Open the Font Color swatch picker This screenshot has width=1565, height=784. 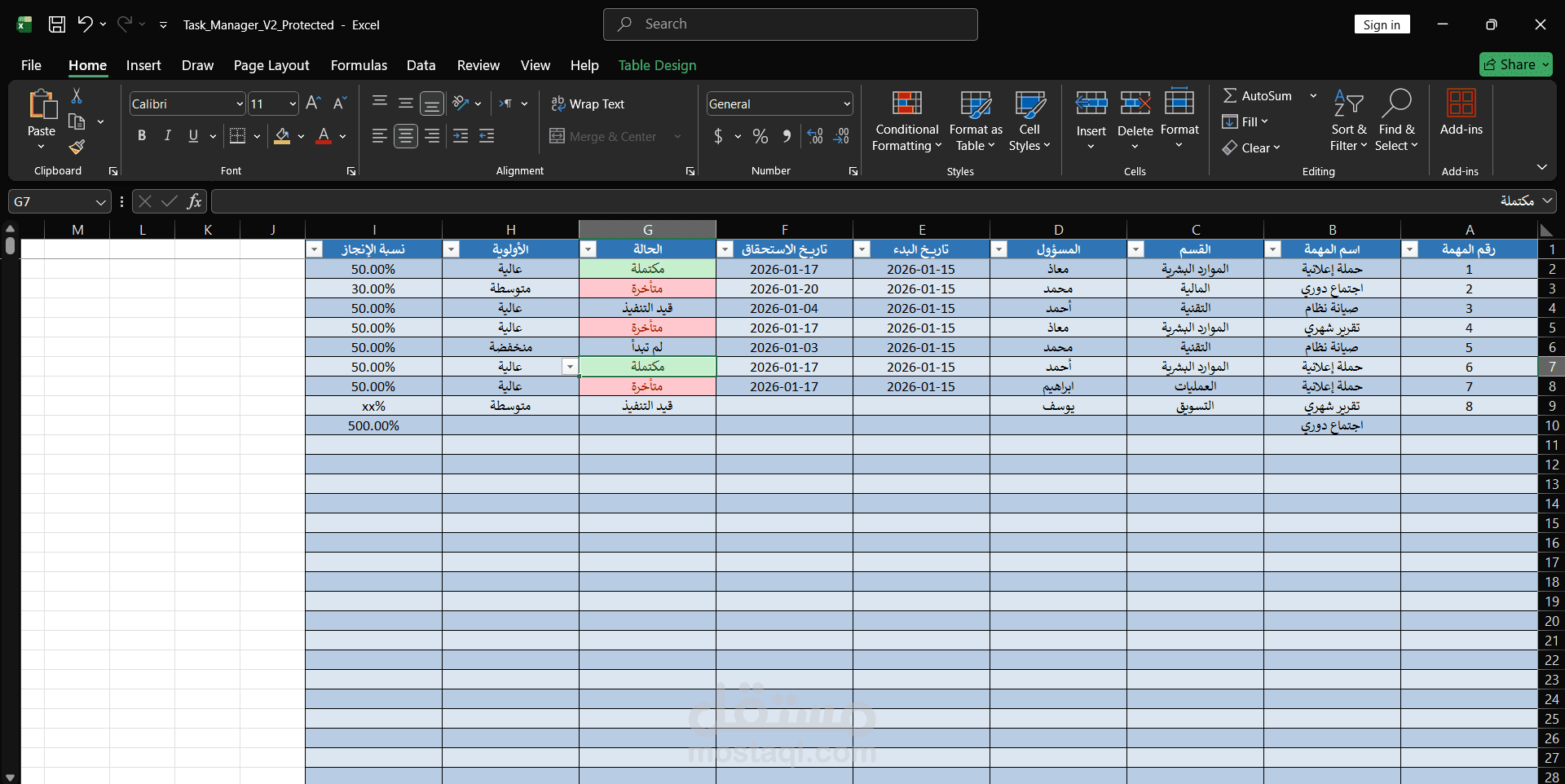342,136
